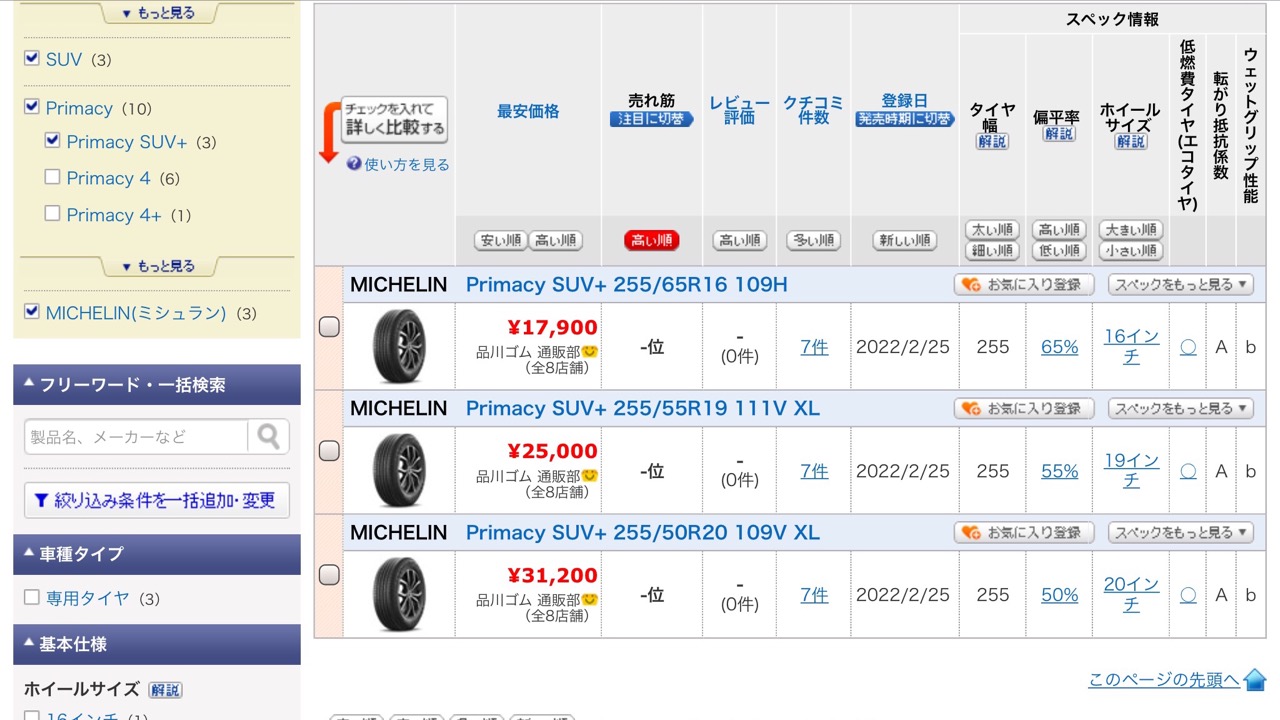1280x720 pixels.
Task: Check the Primacy 4 checkbox
Action: point(53,177)
